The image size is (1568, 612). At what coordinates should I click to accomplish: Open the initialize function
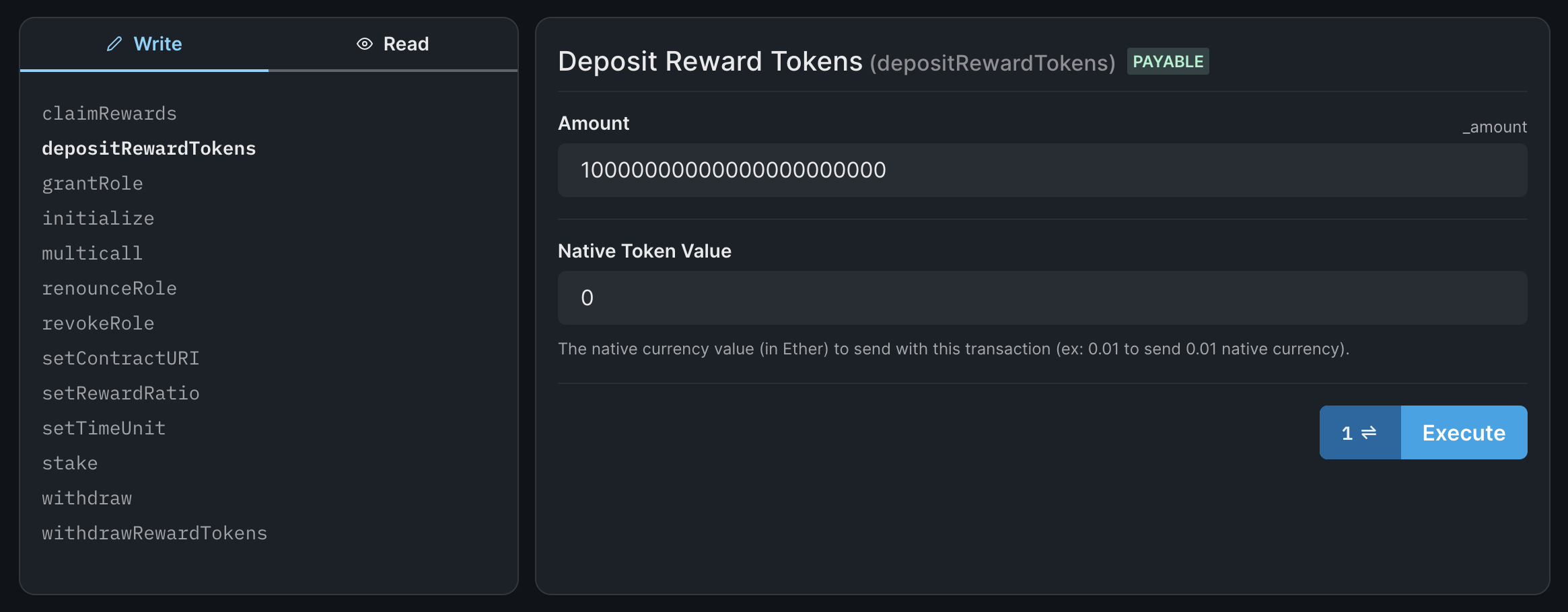(x=98, y=218)
